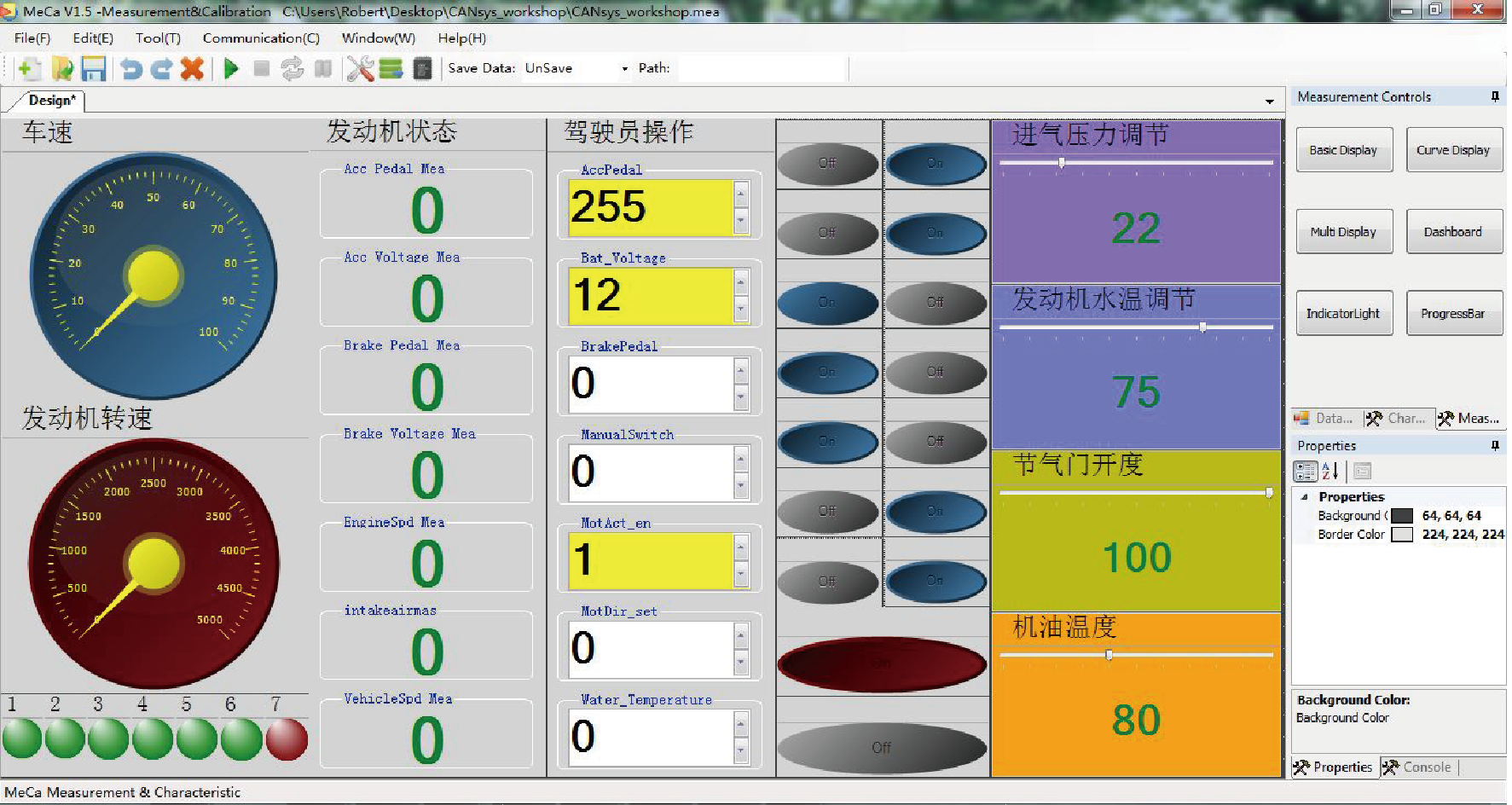The width and height of the screenshot is (1512, 805).
Task: Switch to the Data... panel tab
Action: point(1324,419)
